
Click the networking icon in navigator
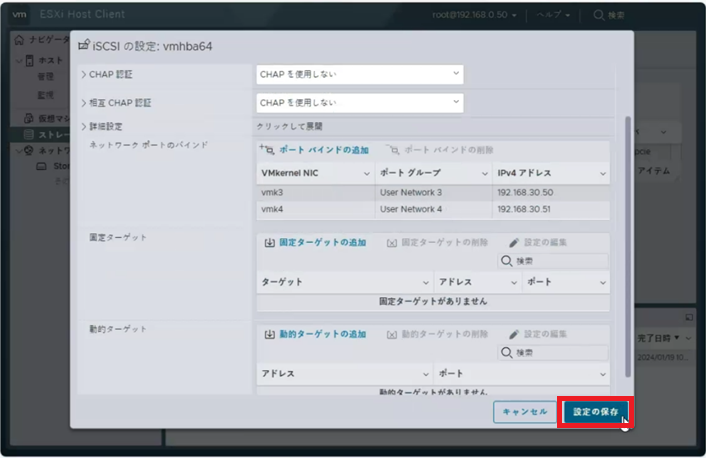(28, 150)
